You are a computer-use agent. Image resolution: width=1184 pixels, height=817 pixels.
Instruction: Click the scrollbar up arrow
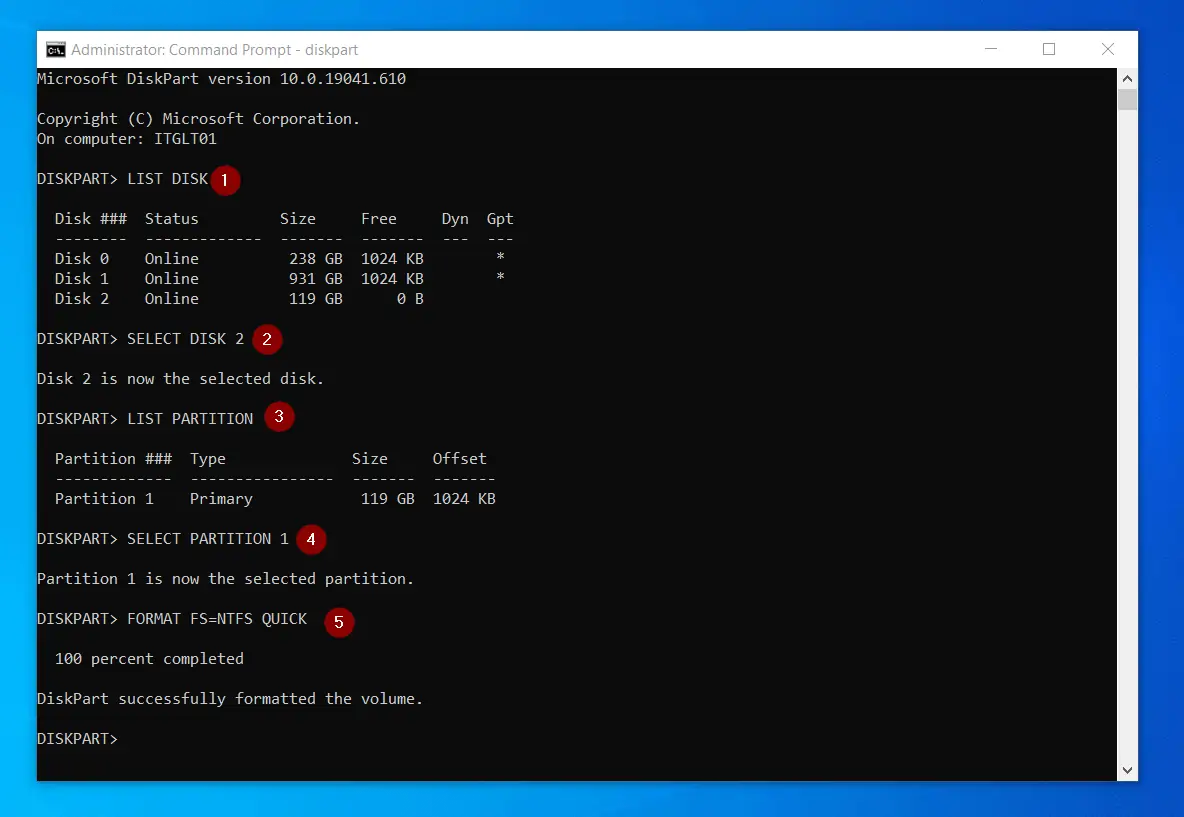tap(1127, 79)
